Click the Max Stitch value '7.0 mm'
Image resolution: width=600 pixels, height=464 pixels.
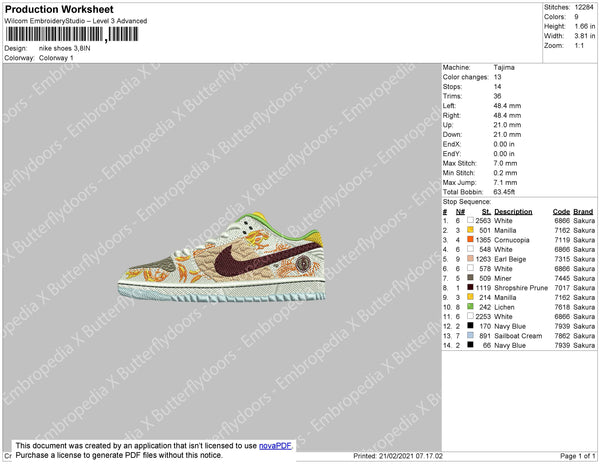coord(505,163)
